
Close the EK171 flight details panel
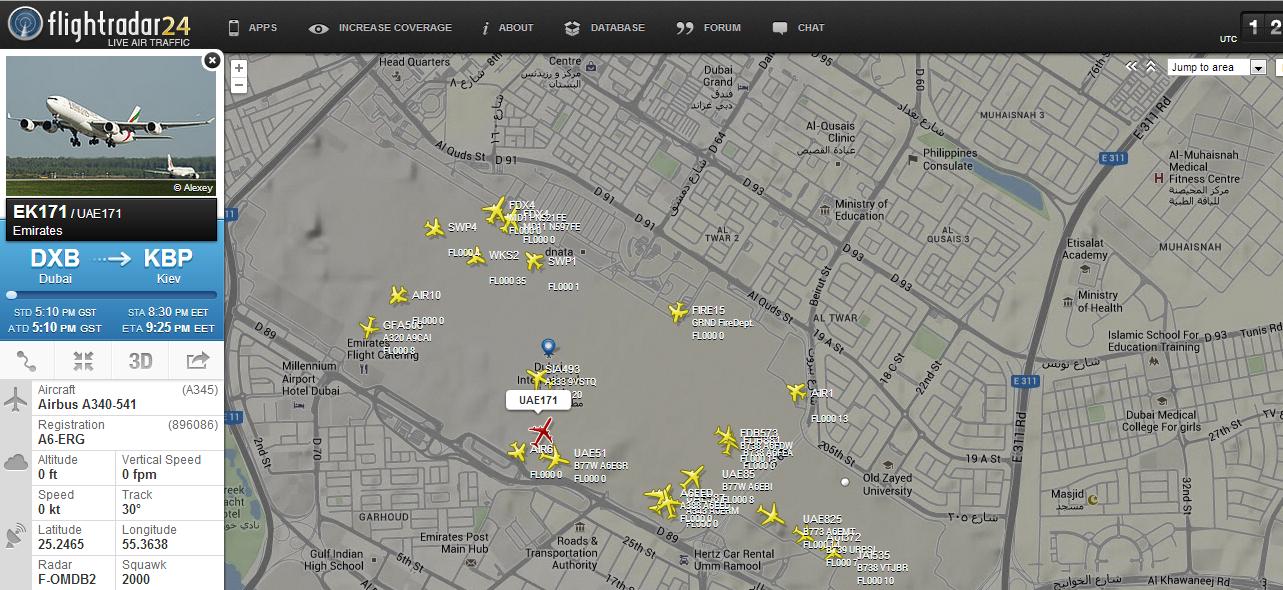(x=211, y=61)
